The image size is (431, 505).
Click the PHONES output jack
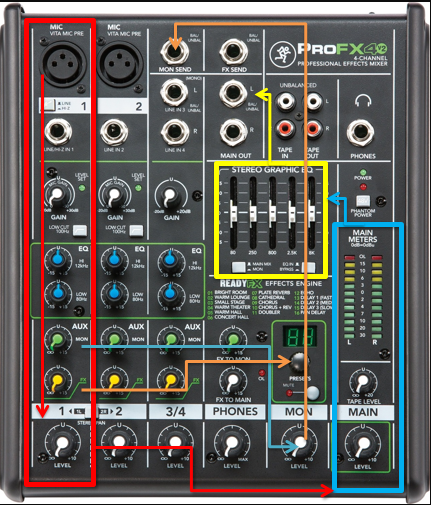pos(361,132)
